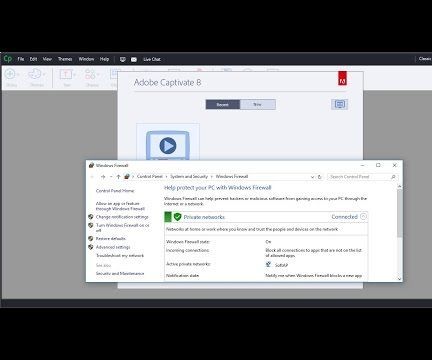Click the monitor icon in the Captivate menu bar

123,59
